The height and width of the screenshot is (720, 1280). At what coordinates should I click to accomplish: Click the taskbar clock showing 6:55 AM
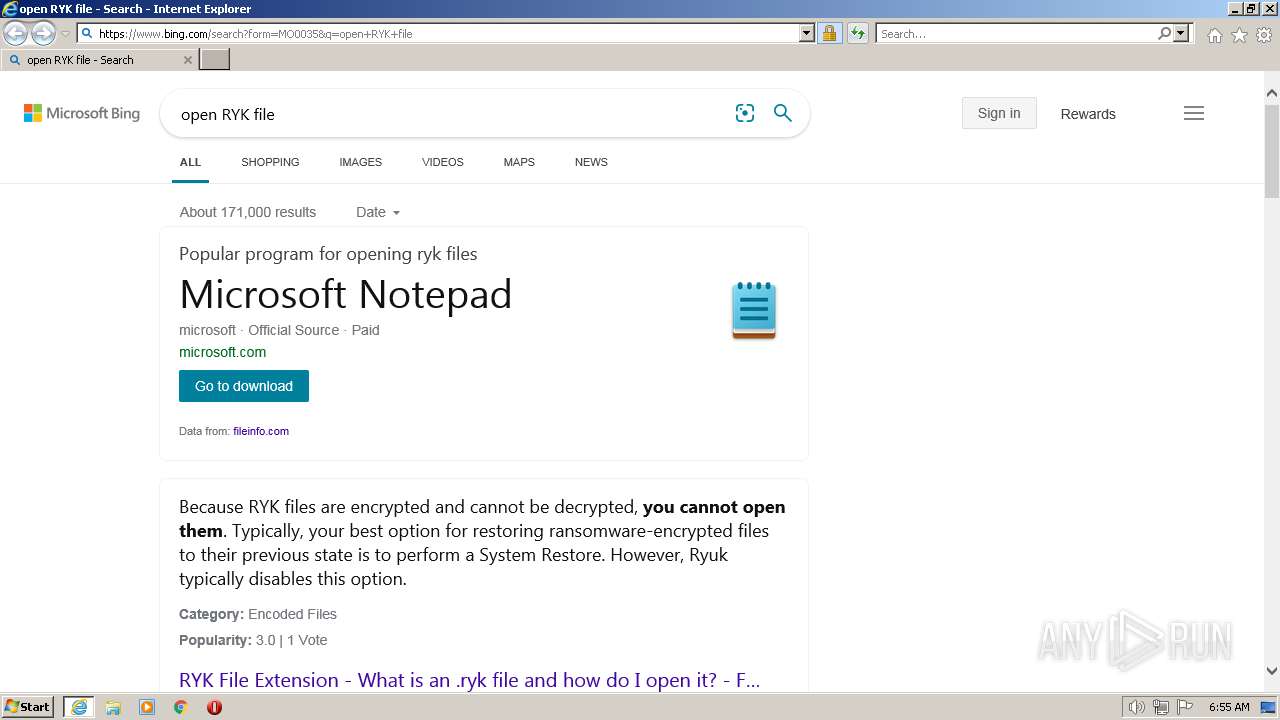point(1229,707)
